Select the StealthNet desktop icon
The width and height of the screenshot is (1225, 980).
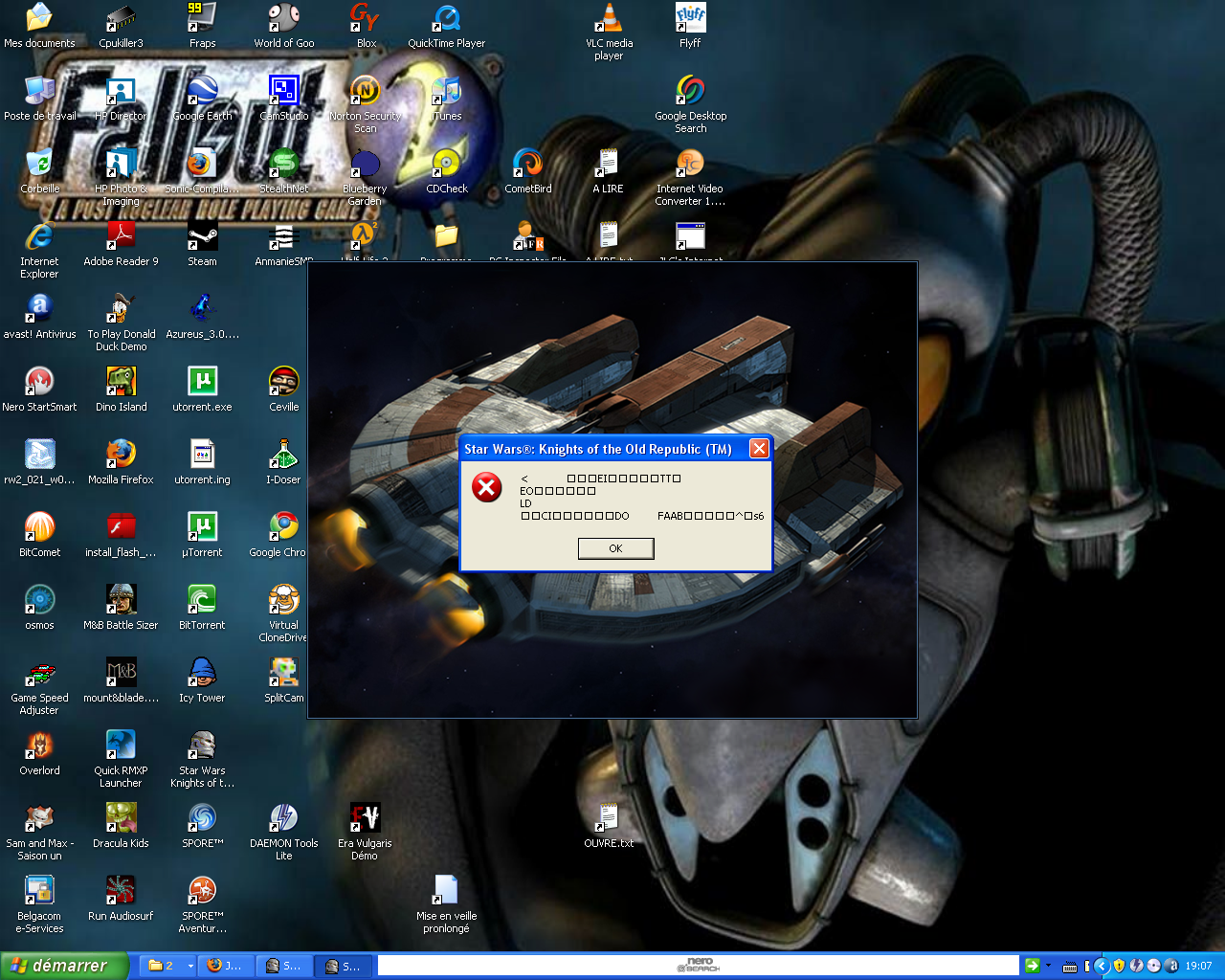(x=283, y=171)
